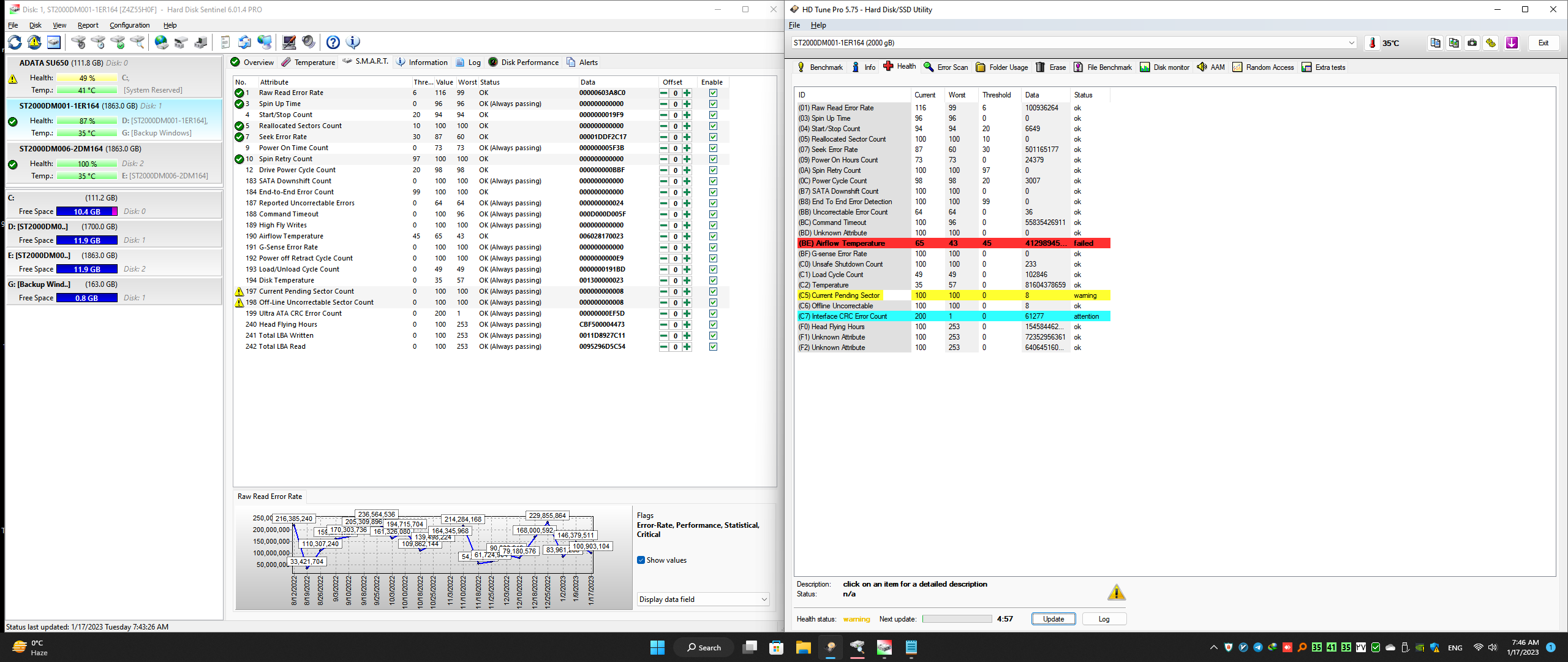Viewport: 1568px width, 662px height.
Task: Uncheck Enable for Total LBA Read
Action: coord(713,347)
